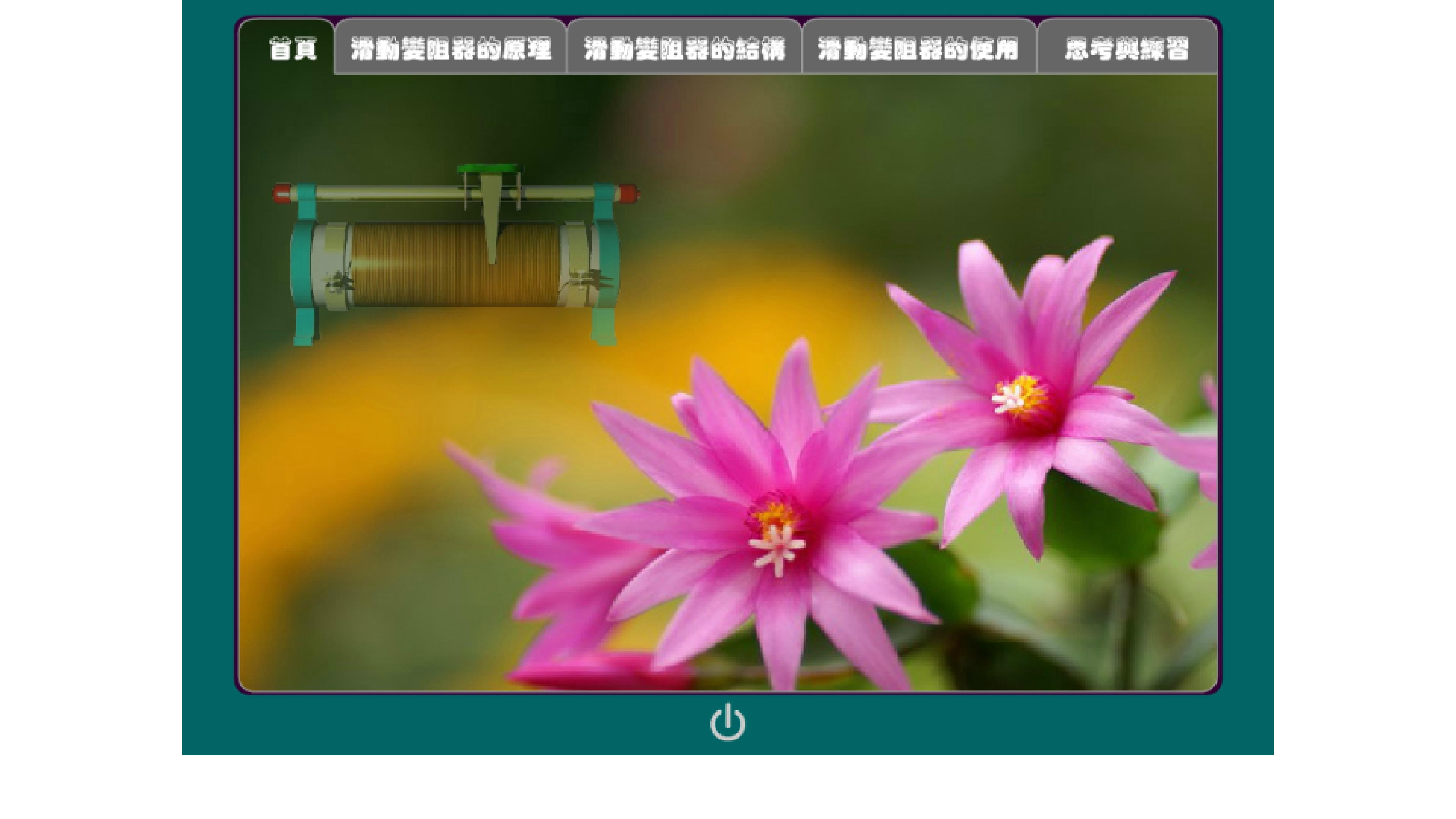Click the golden resistance wire coil
Screen dimensions: 1456x819
[455, 265]
